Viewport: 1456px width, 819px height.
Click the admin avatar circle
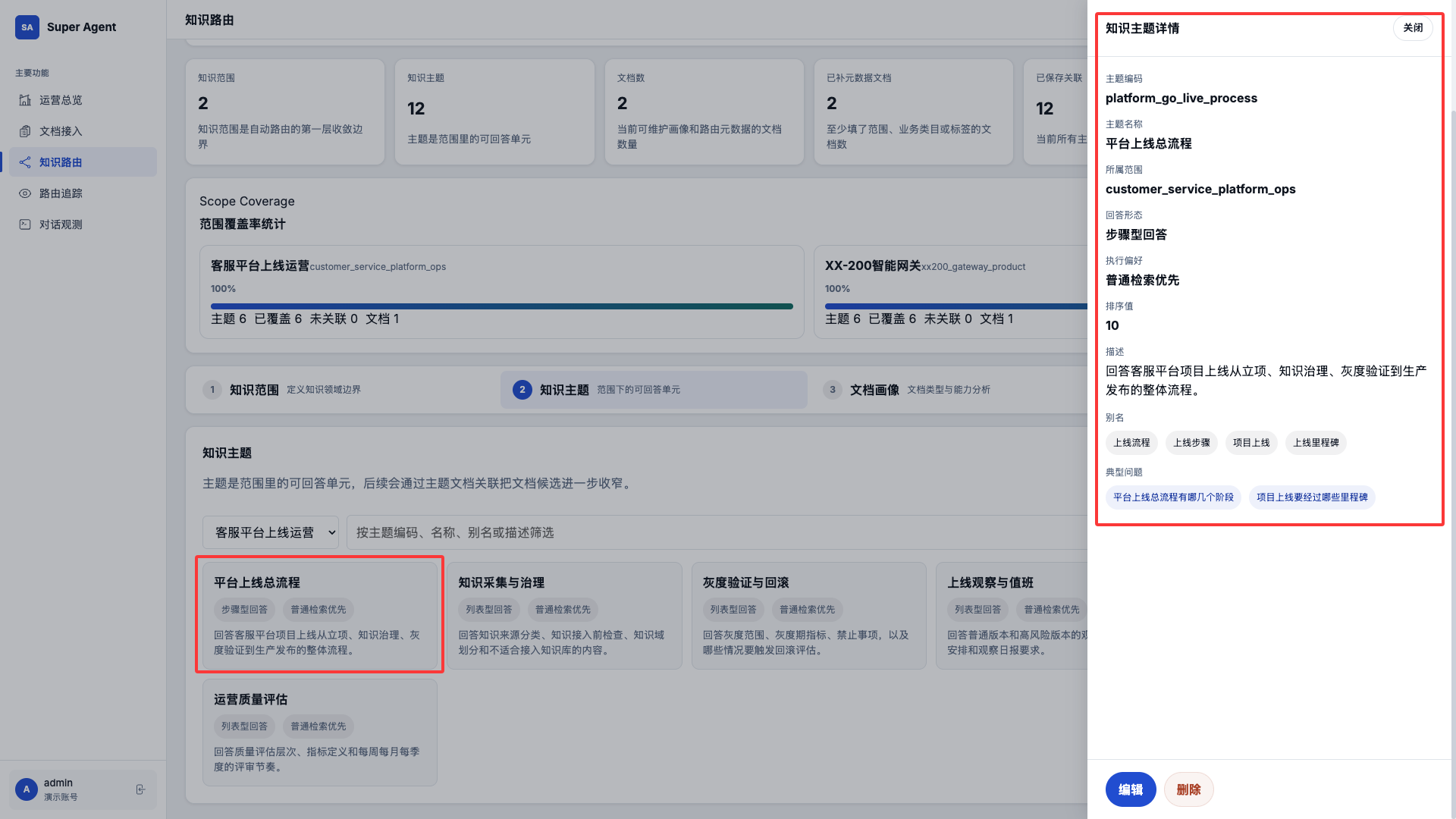[27, 789]
